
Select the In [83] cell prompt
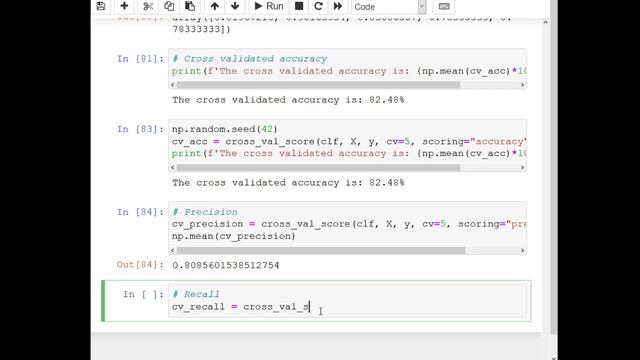pos(140,129)
